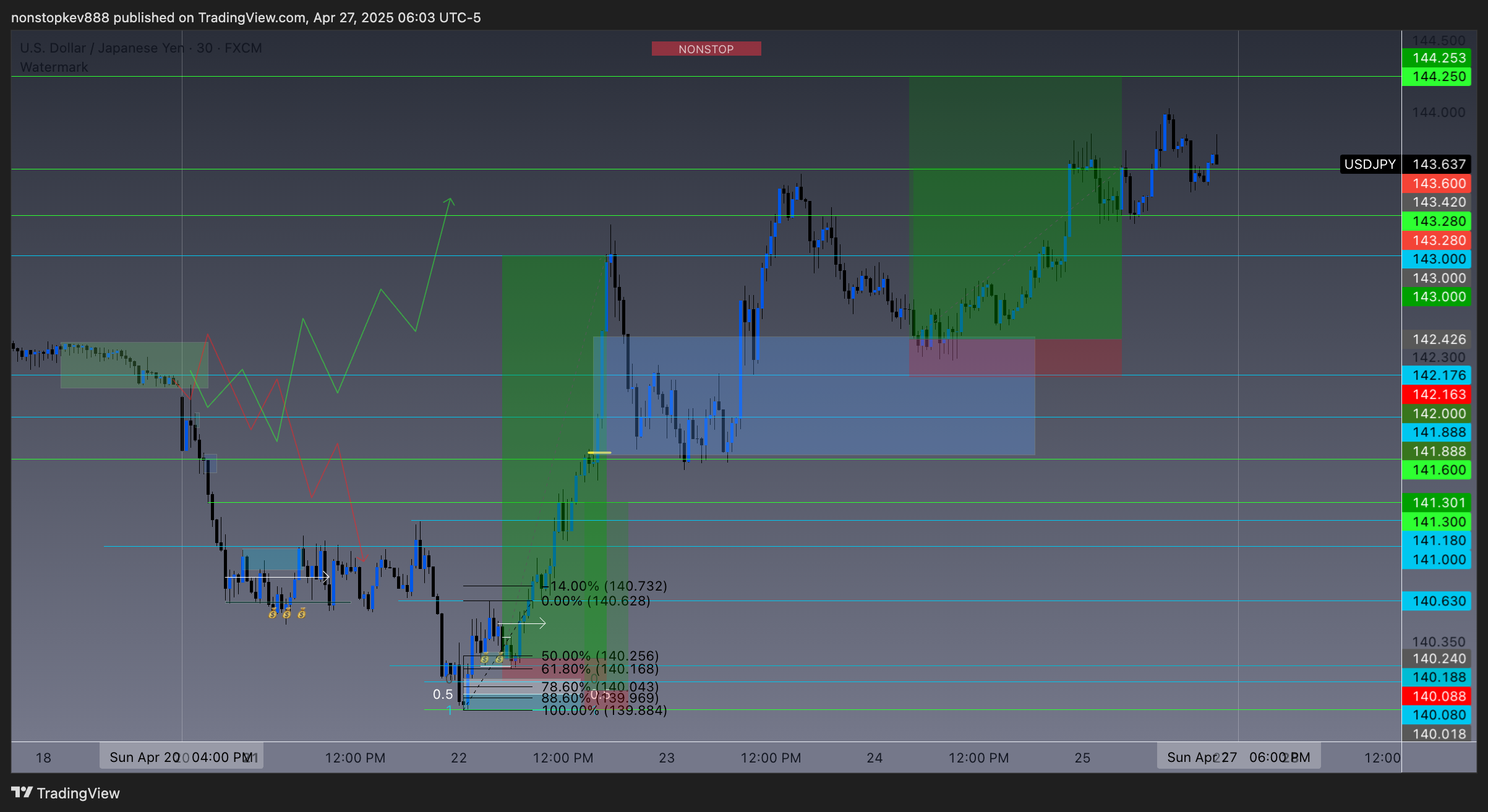1488x812 pixels.
Task: Click the Fibonacci label 100.00% (139.884)
Action: [x=604, y=710]
